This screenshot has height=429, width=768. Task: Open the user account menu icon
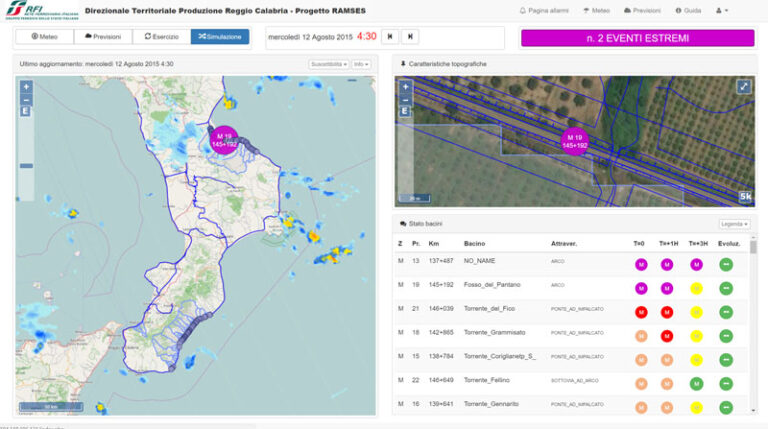coord(722,10)
